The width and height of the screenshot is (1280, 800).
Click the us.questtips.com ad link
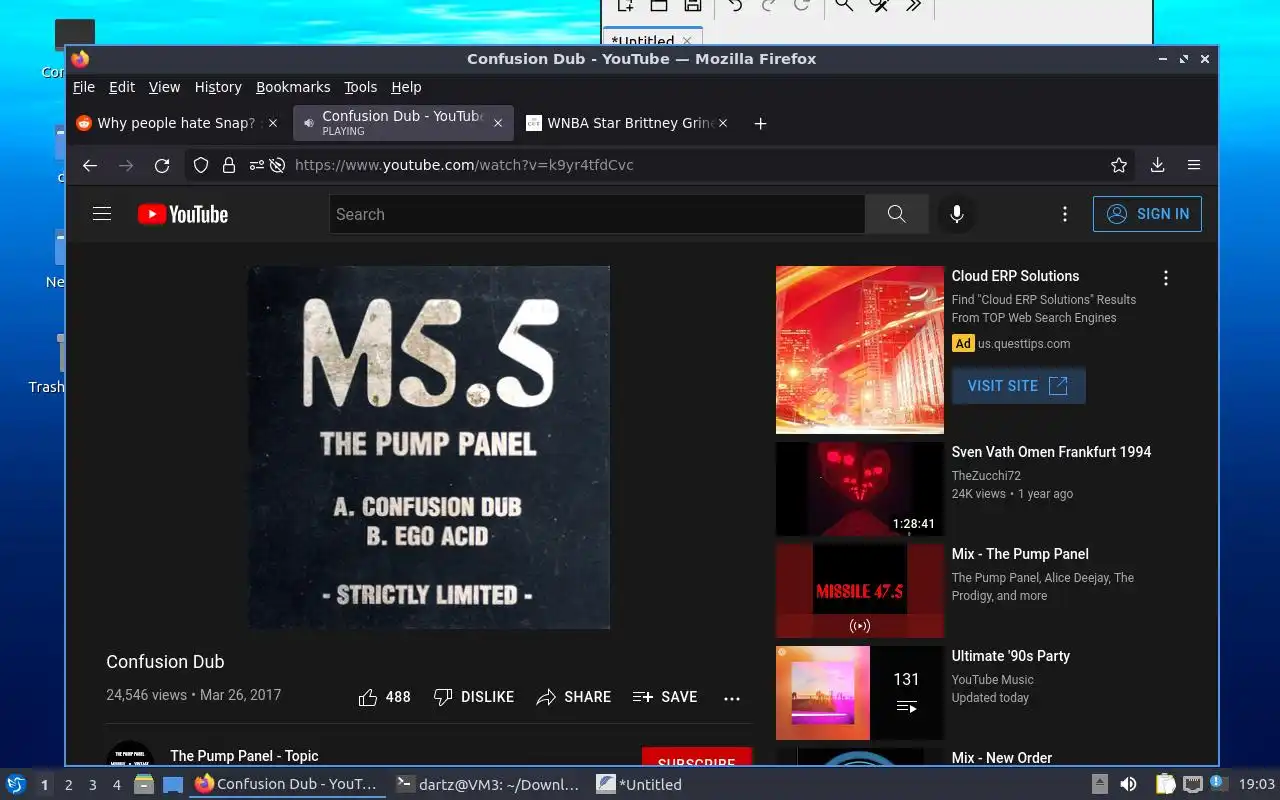tap(1024, 344)
